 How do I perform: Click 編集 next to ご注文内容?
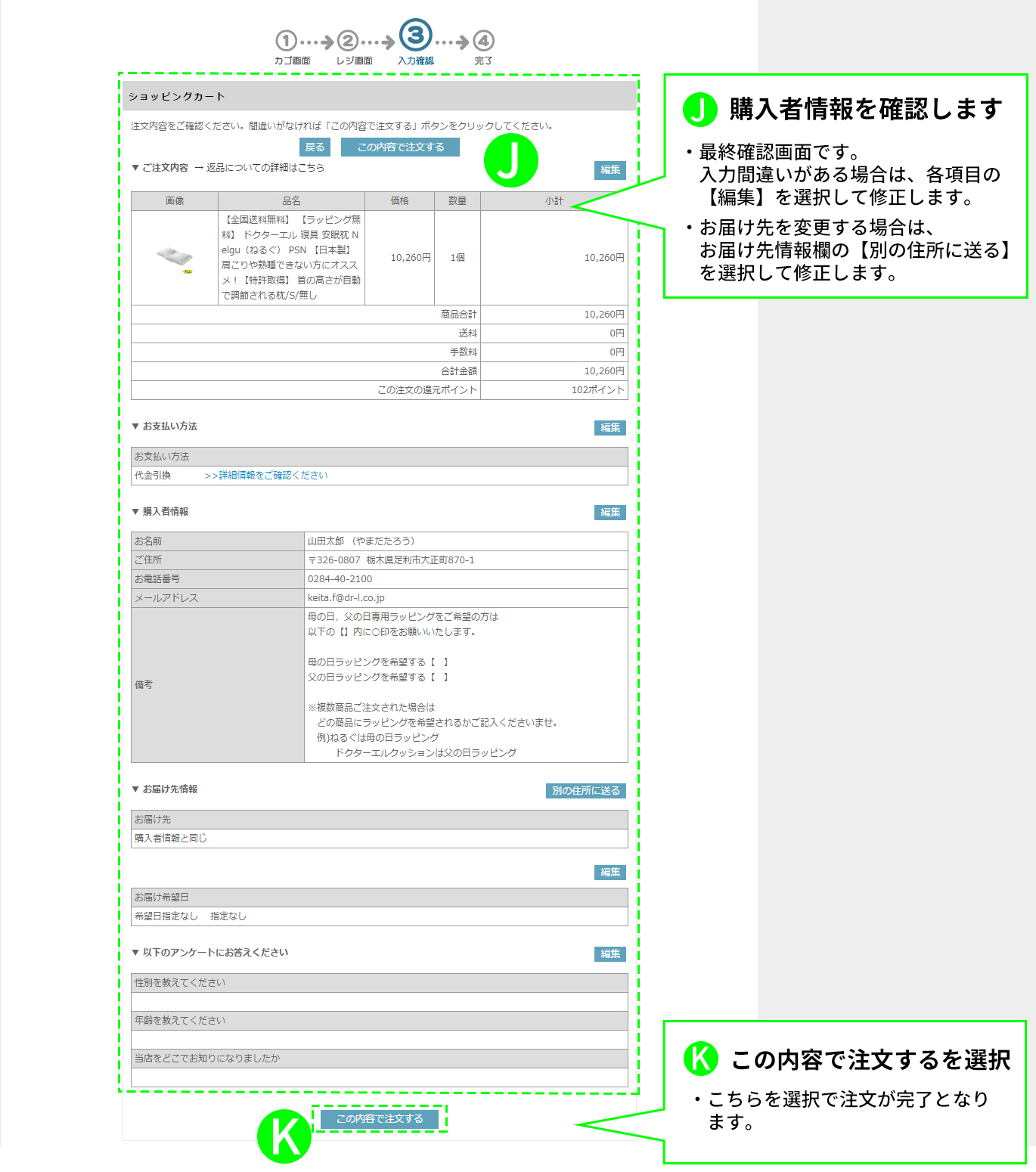click(610, 171)
